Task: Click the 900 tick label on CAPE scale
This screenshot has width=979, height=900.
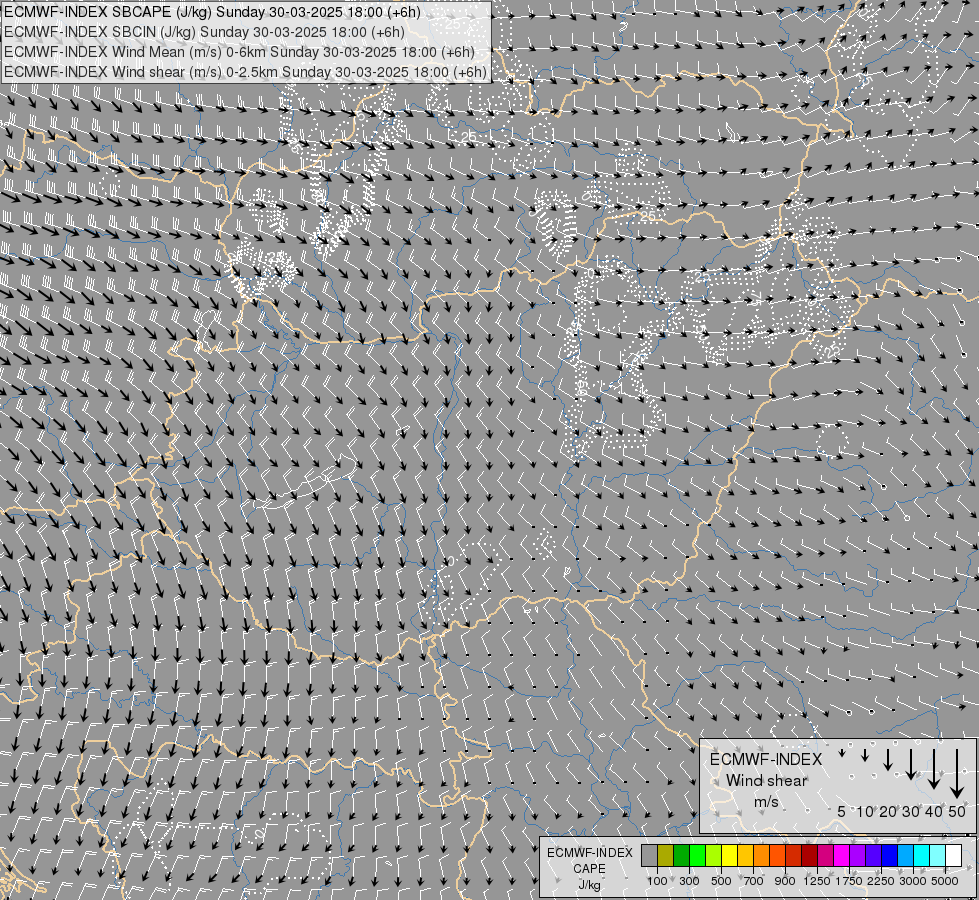Action: click(785, 881)
